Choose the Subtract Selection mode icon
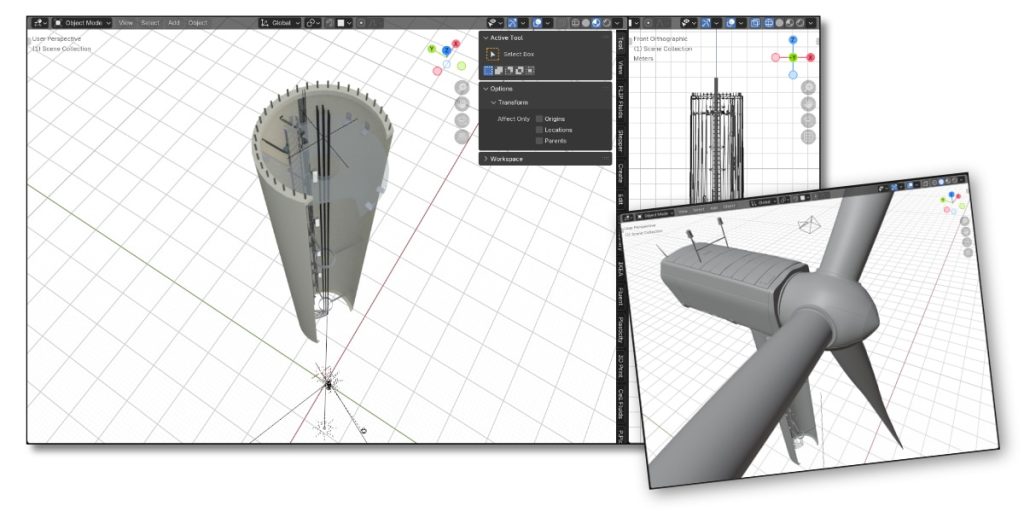This screenshot has height=512, width=1024. click(509, 71)
